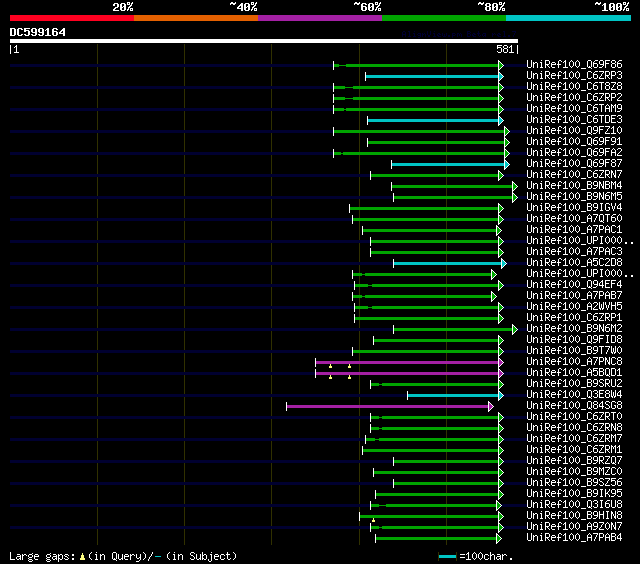Click the cyan alignment bar for UniRef100_C6ZRP3
This screenshot has width=640, height=564.
point(432,76)
